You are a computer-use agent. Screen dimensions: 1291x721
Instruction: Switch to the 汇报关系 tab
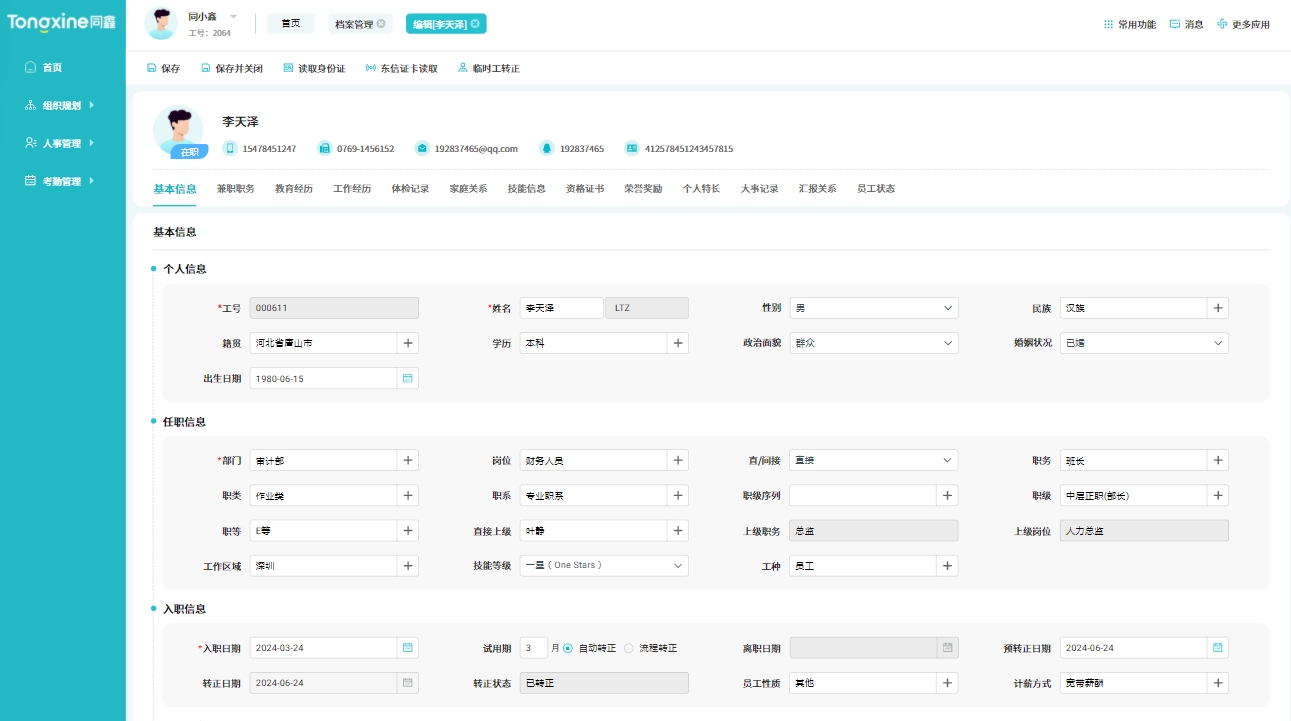(817, 188)
